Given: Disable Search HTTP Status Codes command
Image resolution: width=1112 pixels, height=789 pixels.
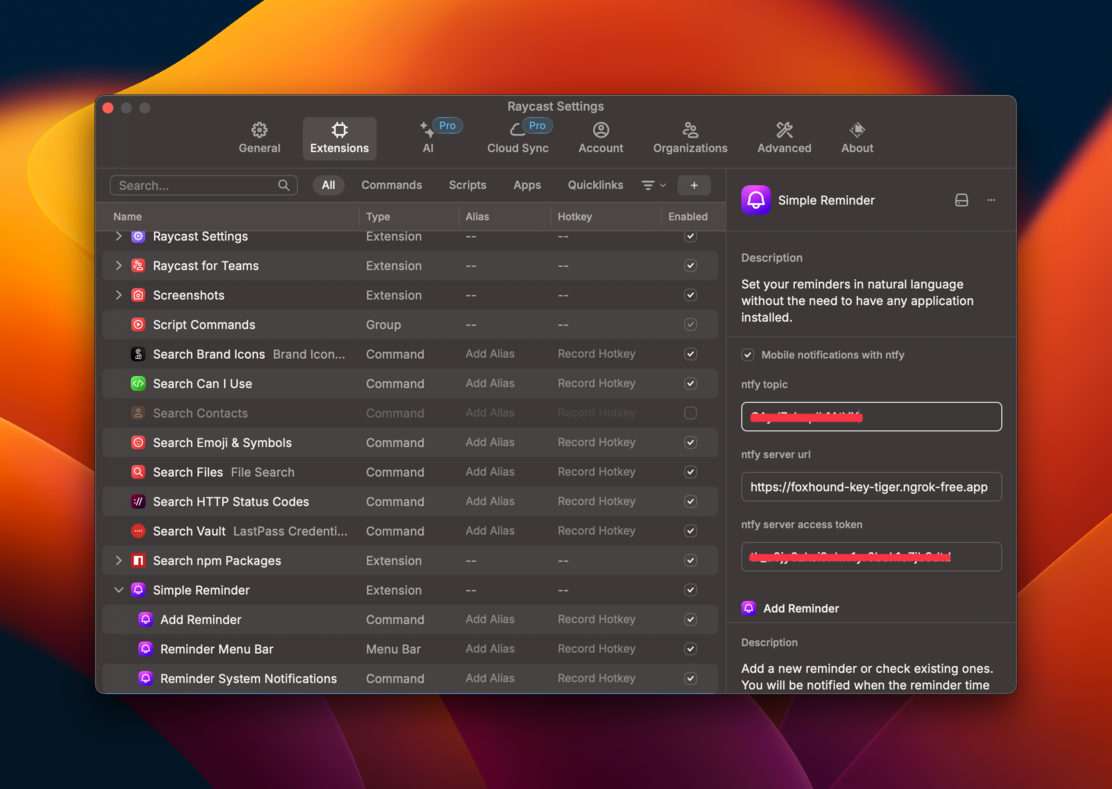Looking at the screenshot, I should [690, 502].
